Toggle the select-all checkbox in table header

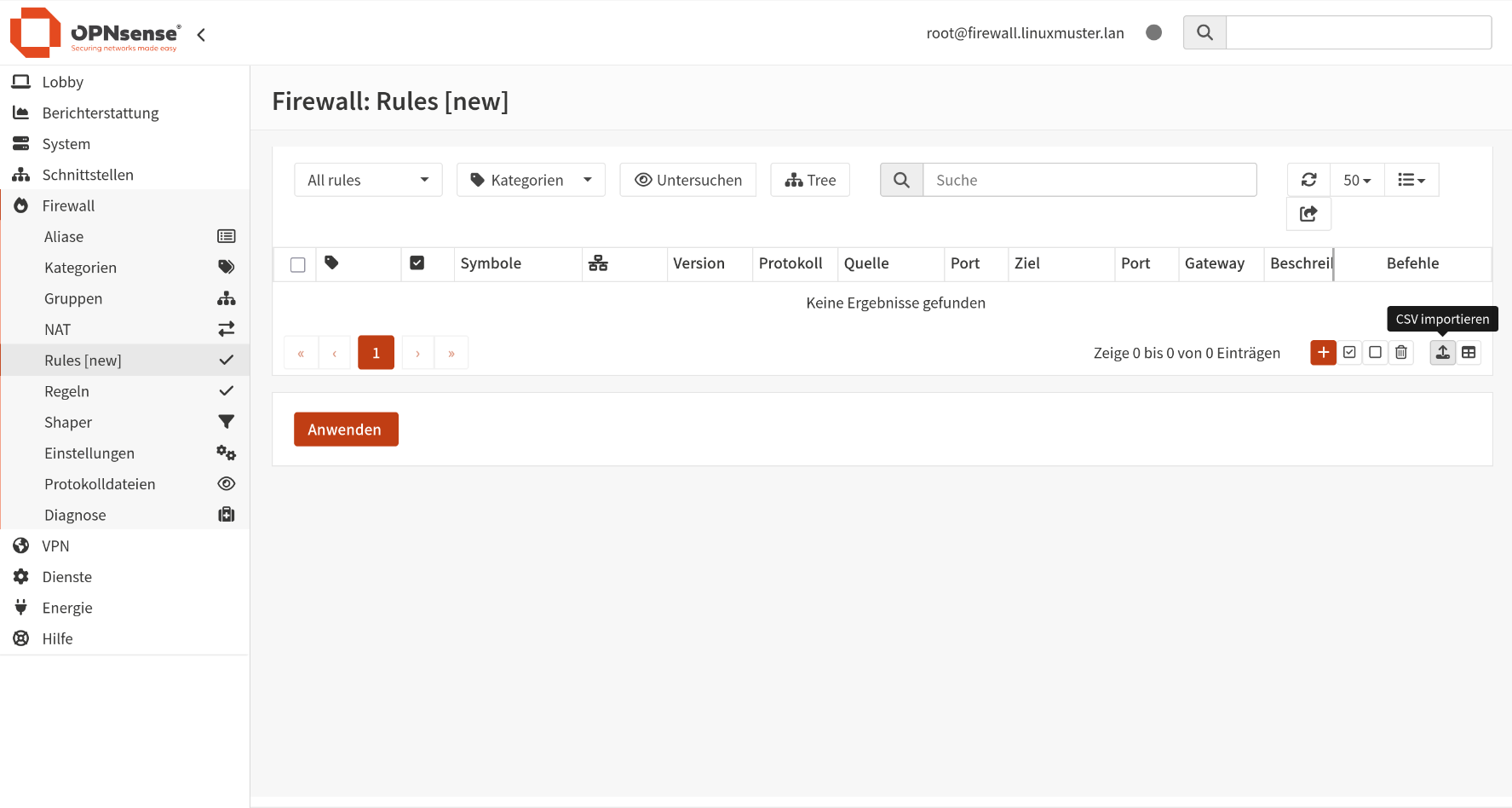(297, 264)
